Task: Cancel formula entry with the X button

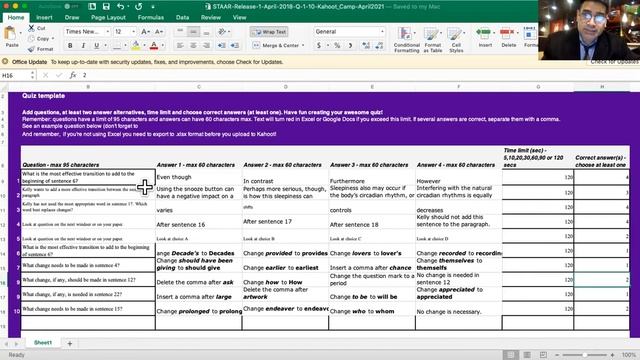Action: (x=45, y=75)
